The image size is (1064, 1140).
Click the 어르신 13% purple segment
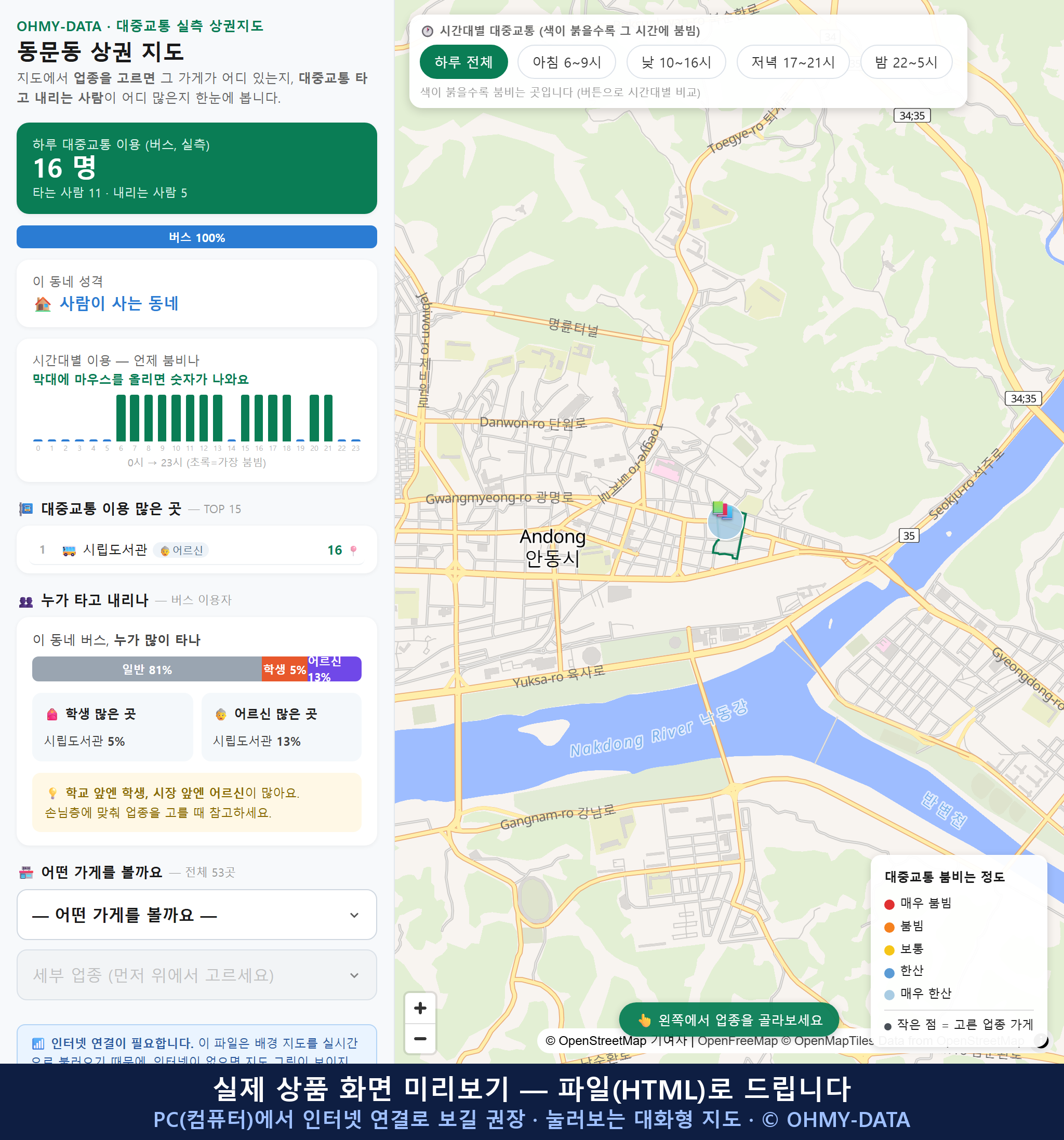coord(335,669)
